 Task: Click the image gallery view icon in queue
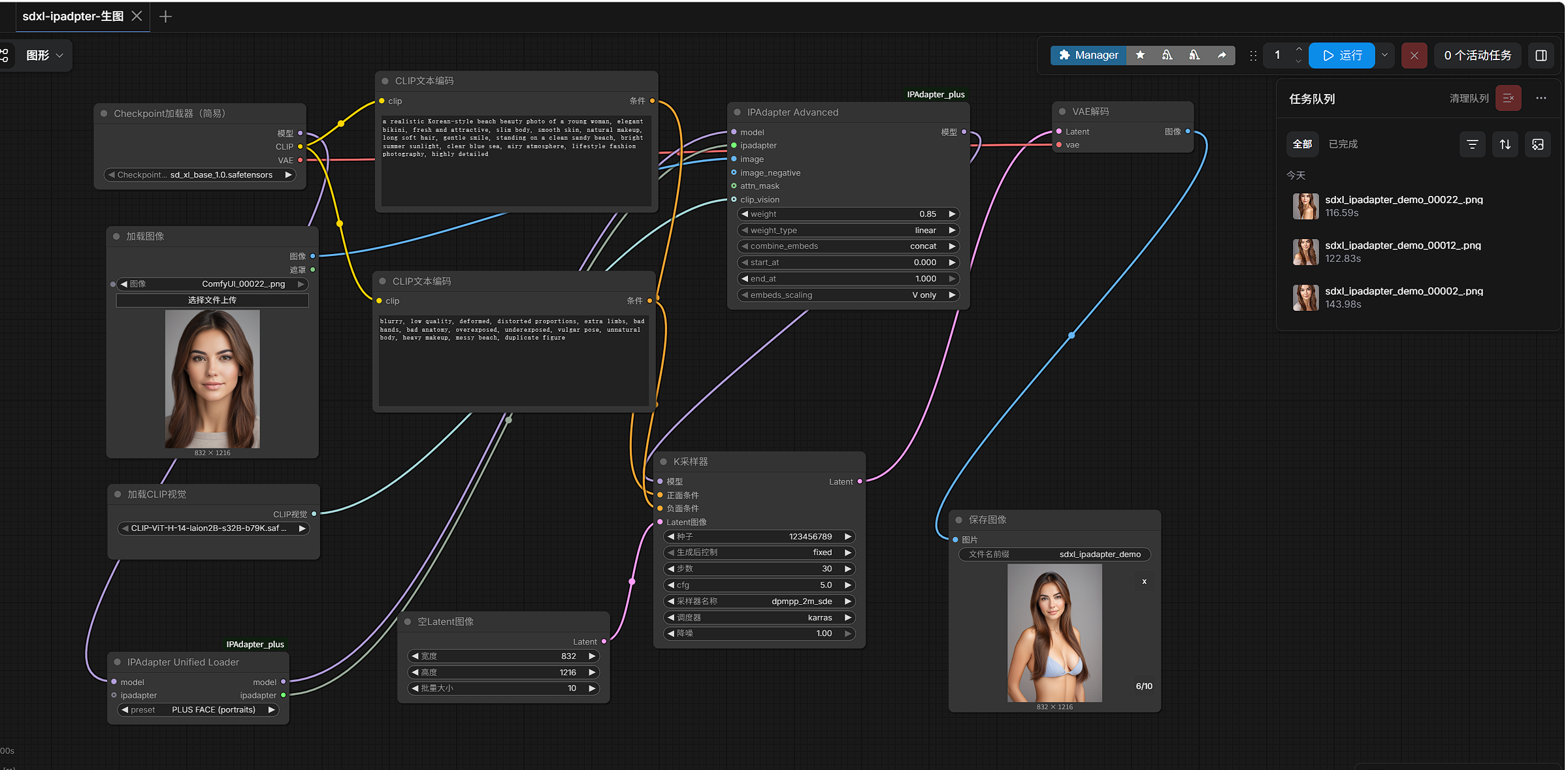click(1537, 144)
